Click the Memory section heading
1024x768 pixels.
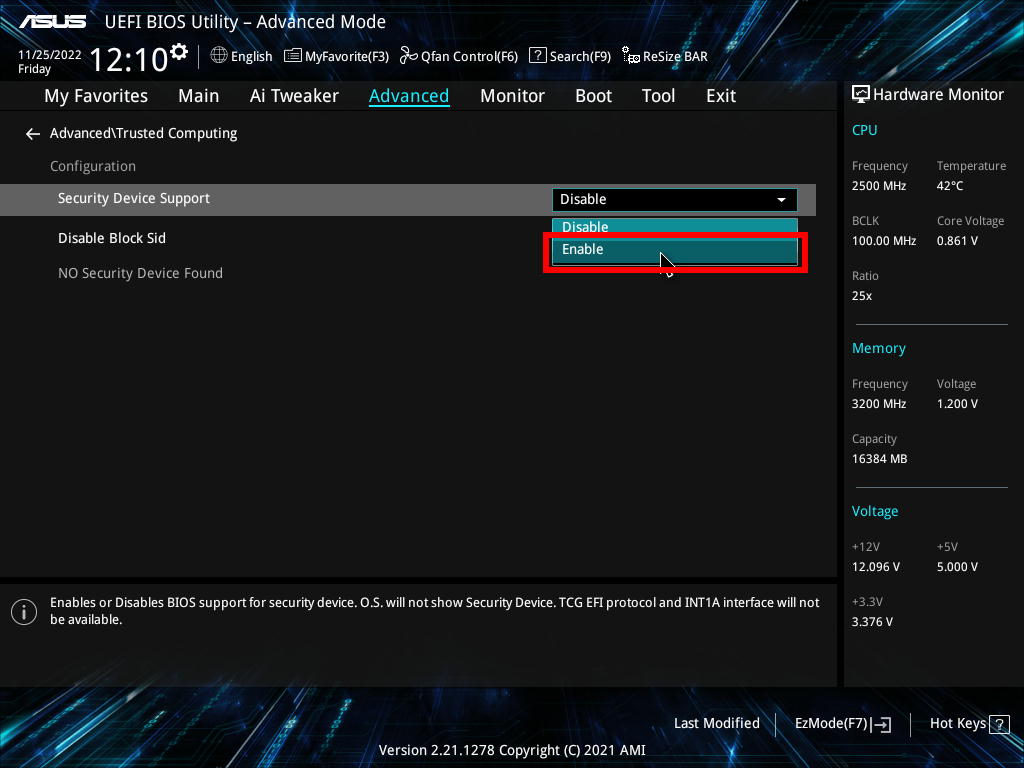pos(878,348)
